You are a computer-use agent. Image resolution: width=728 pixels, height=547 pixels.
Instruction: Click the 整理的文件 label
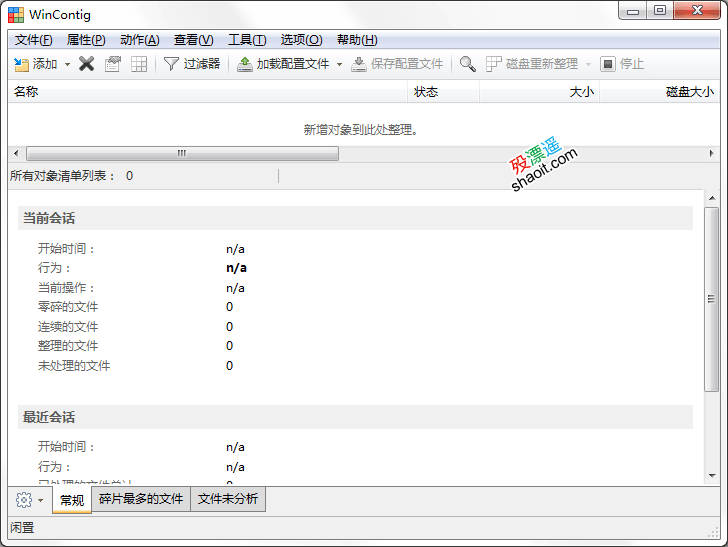(x=68, y=346)
